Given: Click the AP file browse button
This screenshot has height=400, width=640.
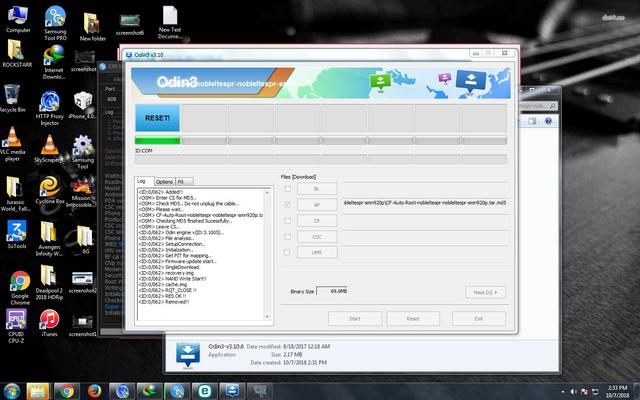Looking at the screenshot, I should coord(317,204).
